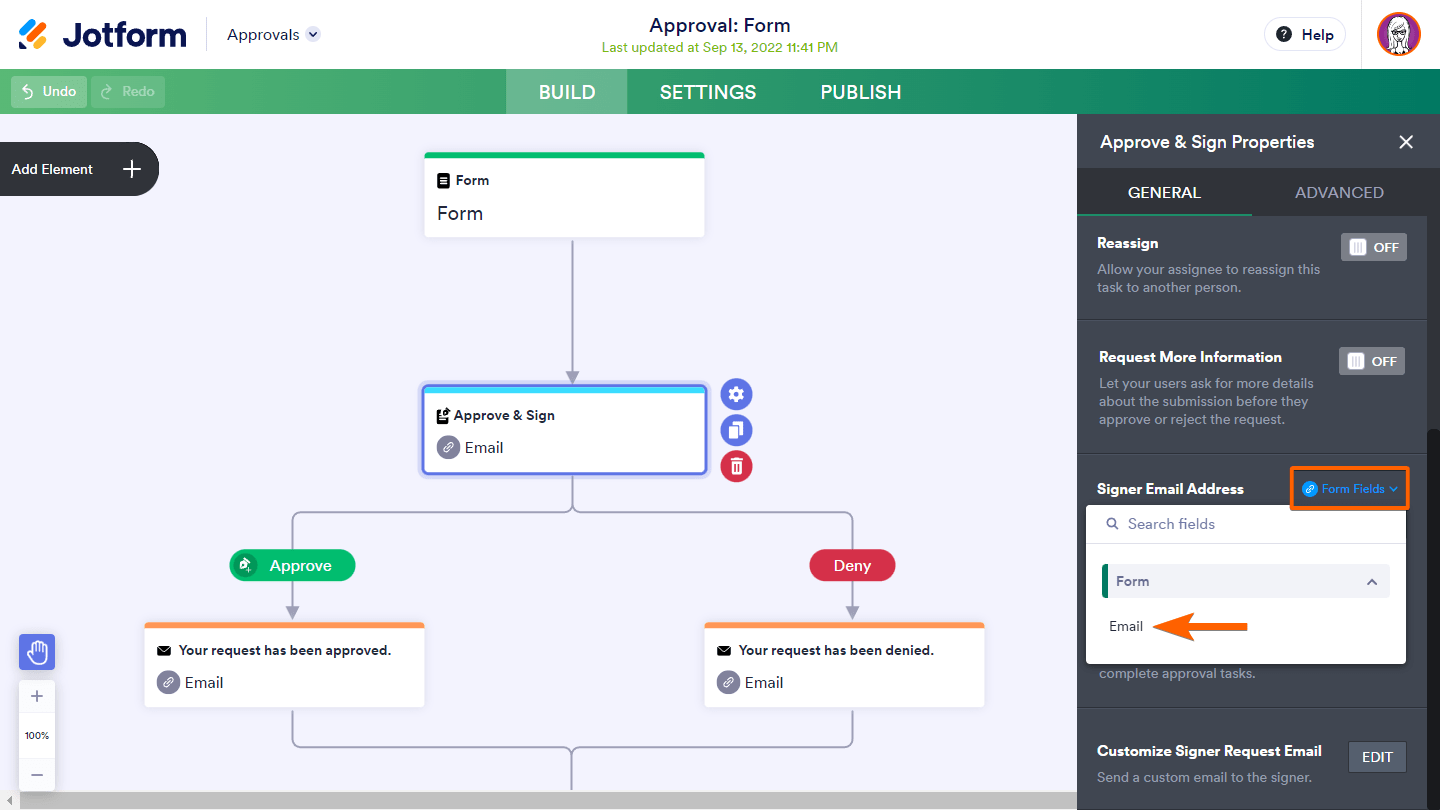Go to the SETTINGS tab
The image size is (1440, 810).
(x=708, y=92)
